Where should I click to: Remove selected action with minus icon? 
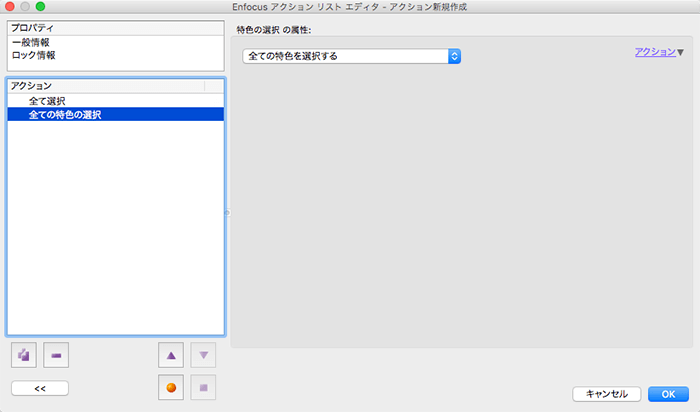(x=56, y=355)
